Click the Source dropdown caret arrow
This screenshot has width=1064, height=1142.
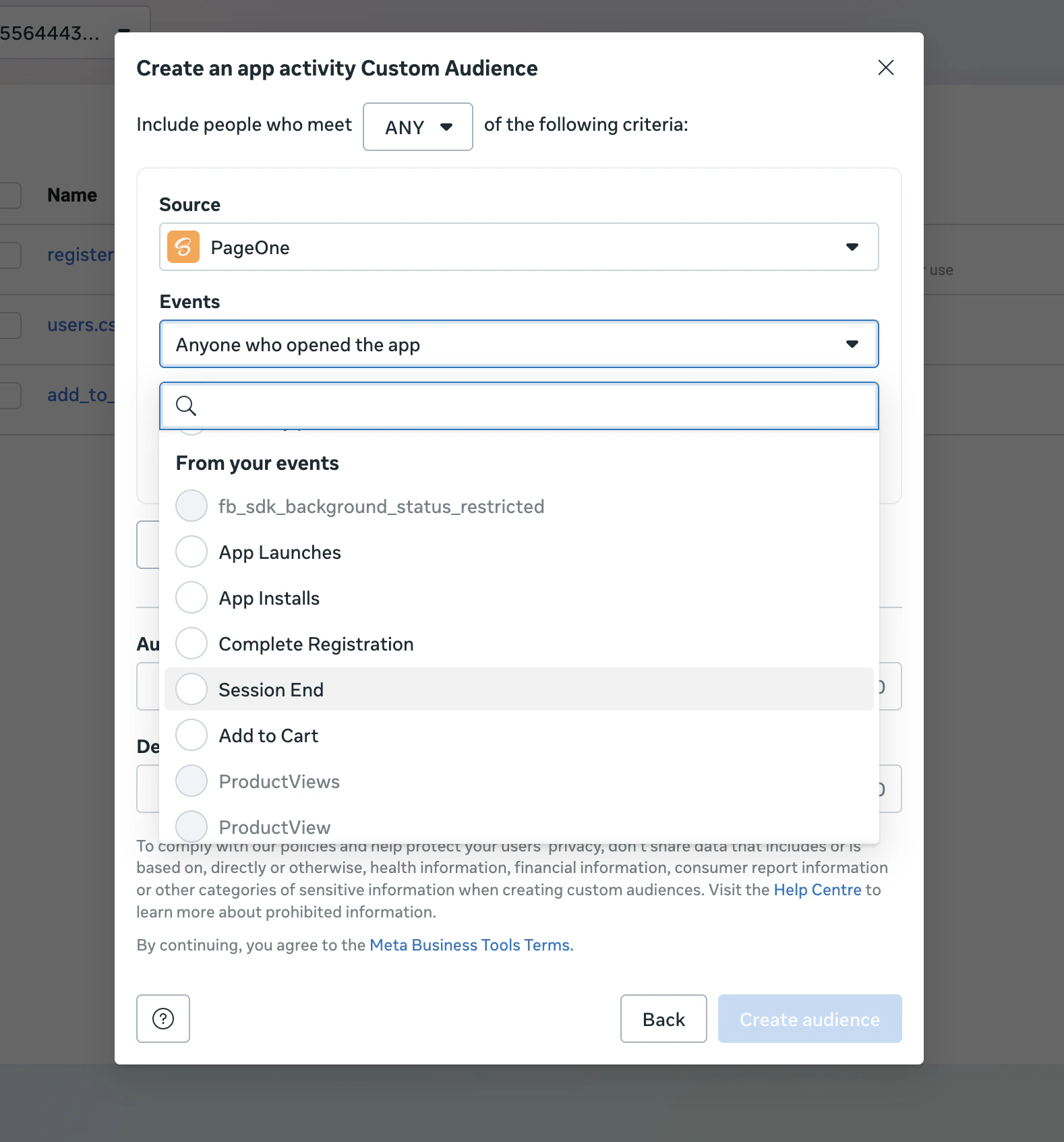[x=852, y=247]
